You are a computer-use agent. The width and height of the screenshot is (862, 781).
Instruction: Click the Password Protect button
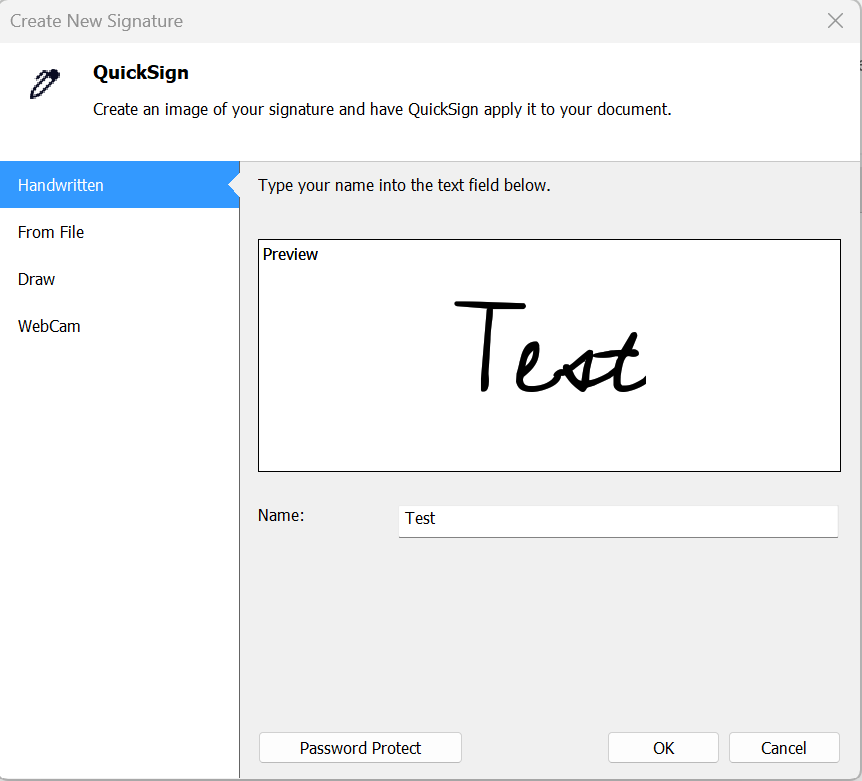[x=360, y=747]
